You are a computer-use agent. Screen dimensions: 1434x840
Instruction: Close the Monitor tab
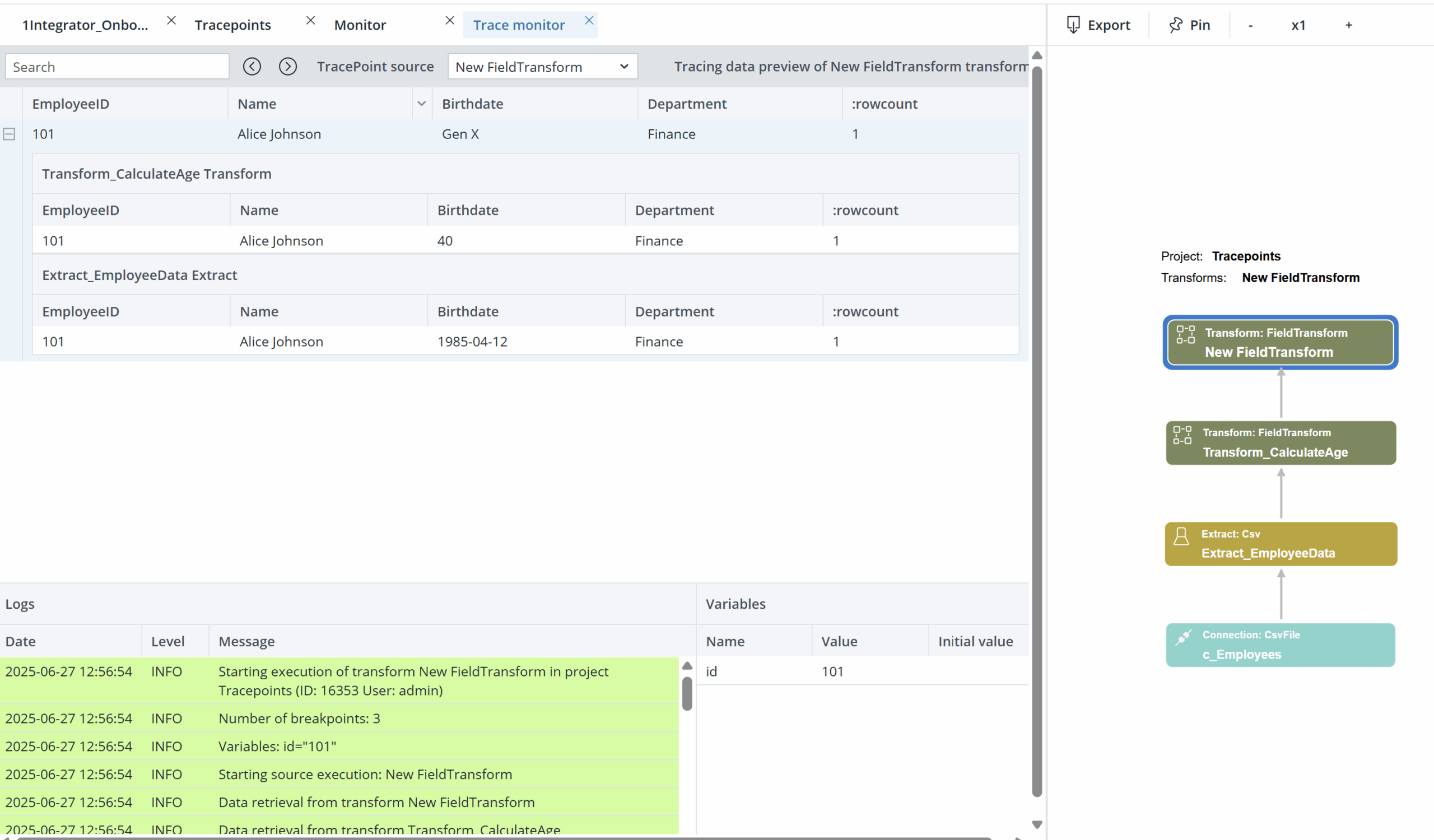click(450, 21)
